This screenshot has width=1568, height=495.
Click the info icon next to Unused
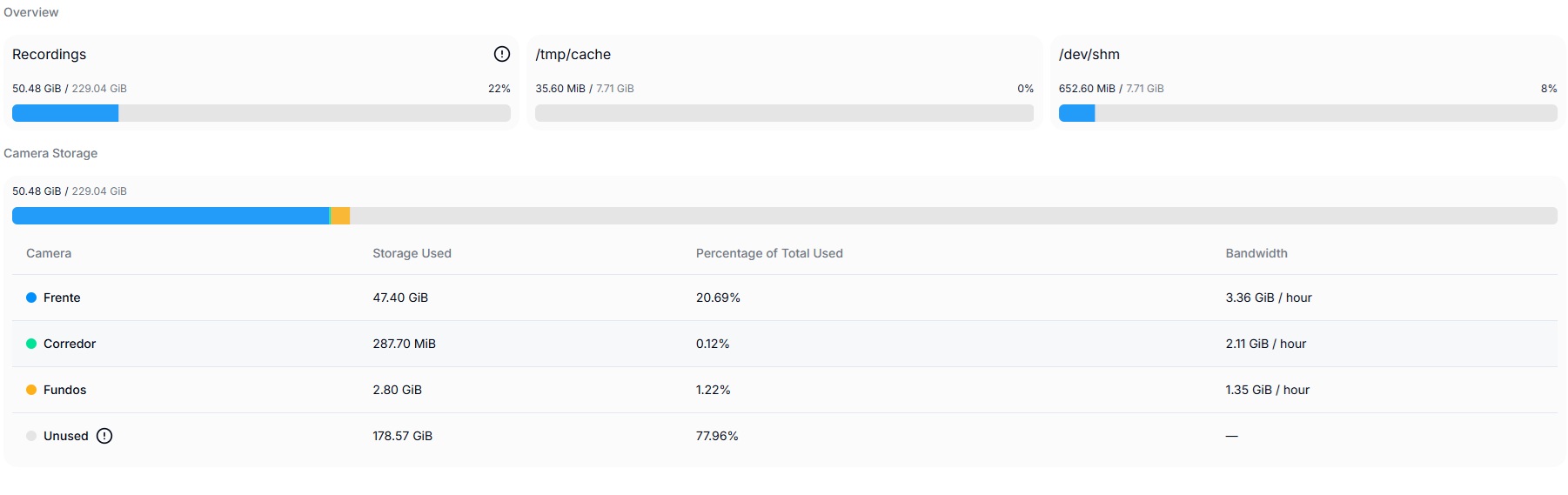pos(104,436)
